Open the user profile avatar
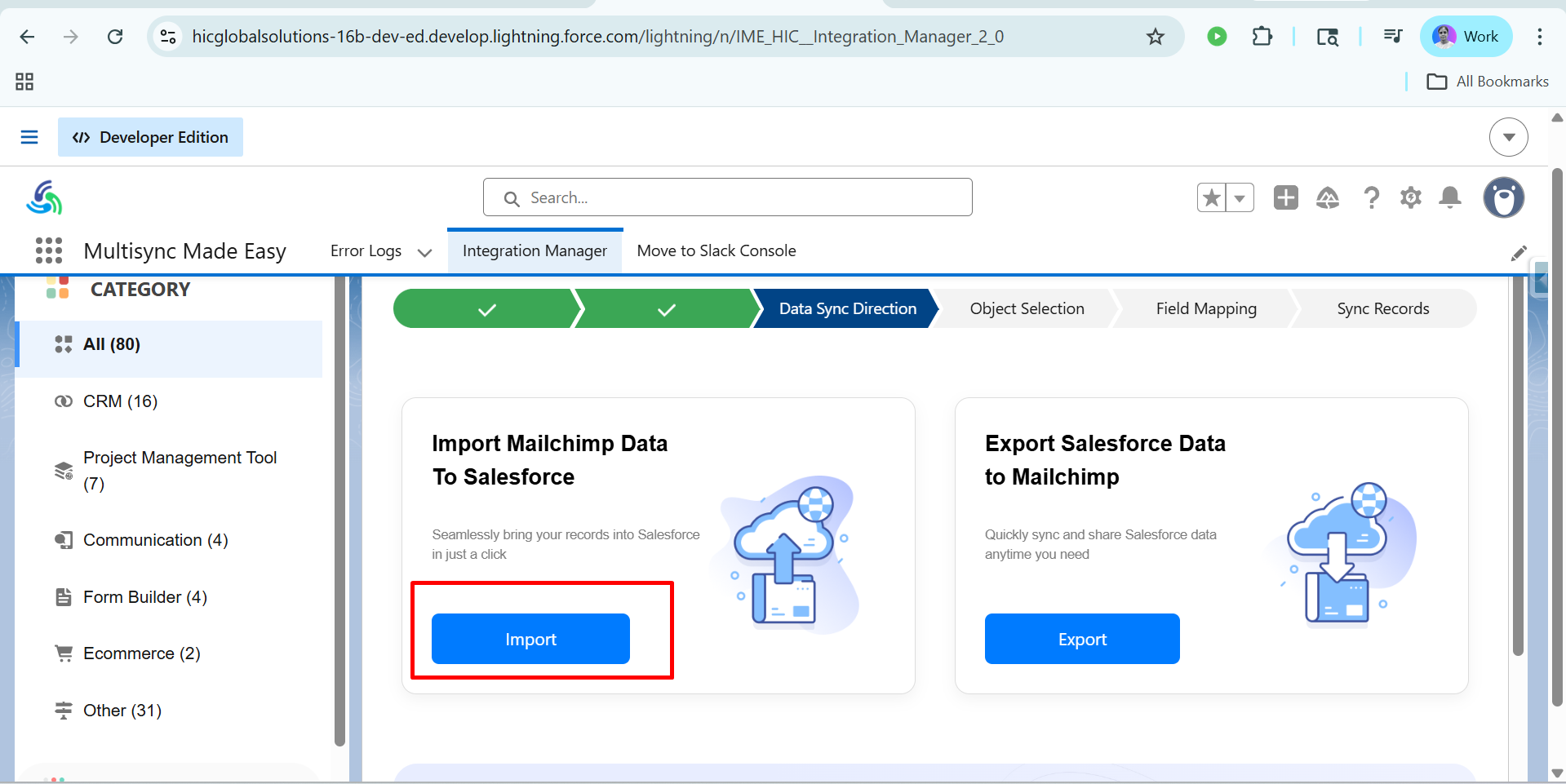Image resolution: width=1566 pixels, height=784 pixels. [x=1503, y=197]
